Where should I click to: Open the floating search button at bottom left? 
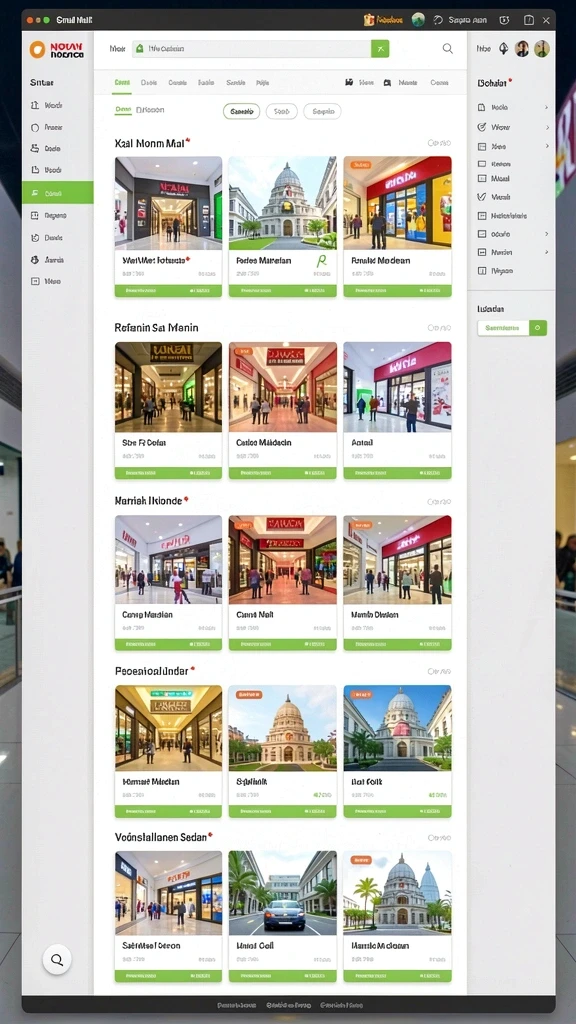[x=57, y=959]
